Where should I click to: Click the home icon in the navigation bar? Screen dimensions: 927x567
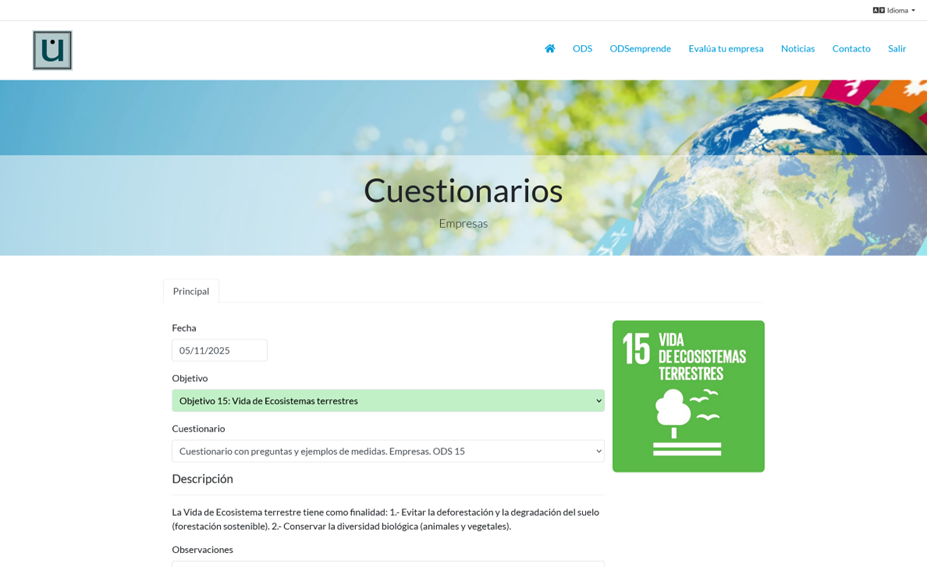[x=549, y=49]
